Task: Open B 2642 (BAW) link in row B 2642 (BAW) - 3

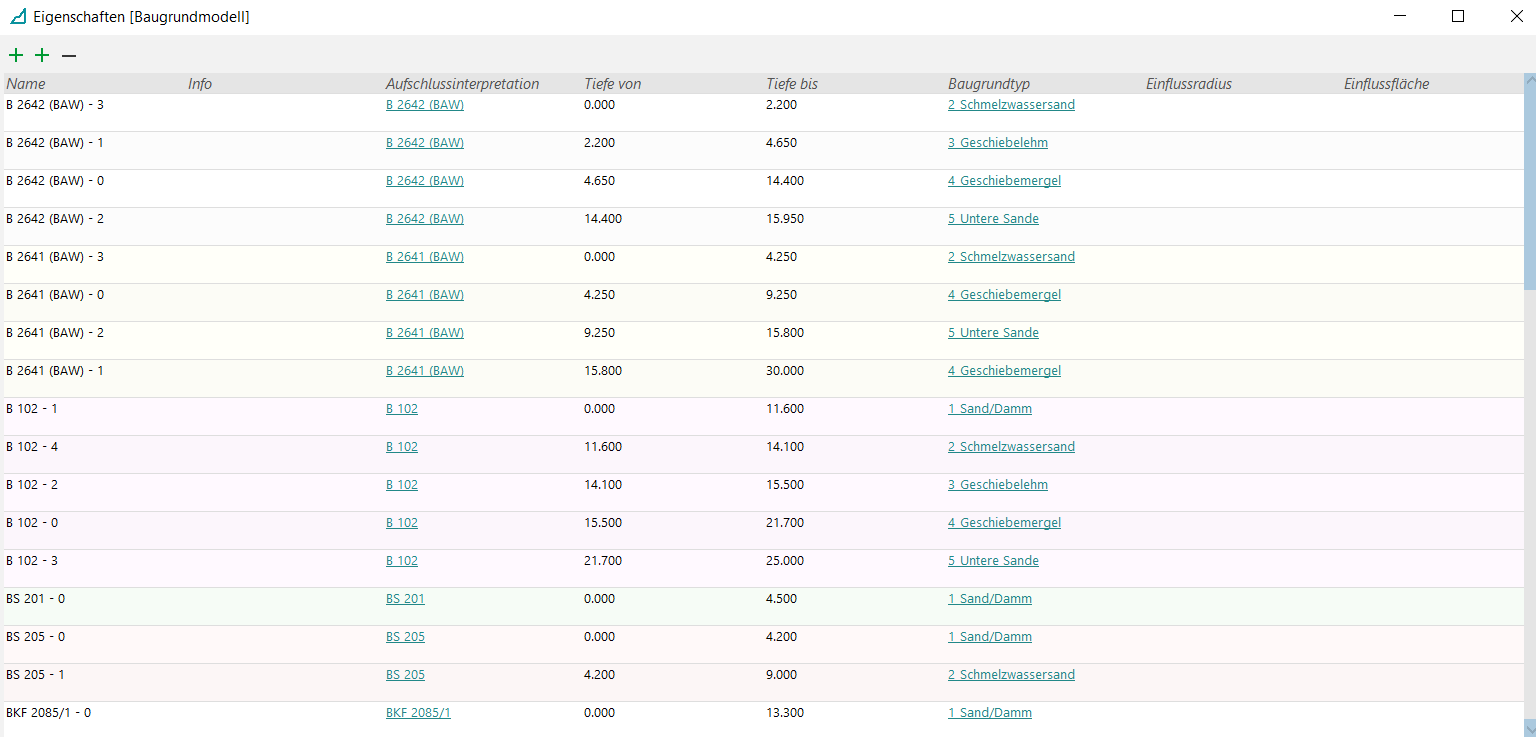Action: [x=424, y=105]
